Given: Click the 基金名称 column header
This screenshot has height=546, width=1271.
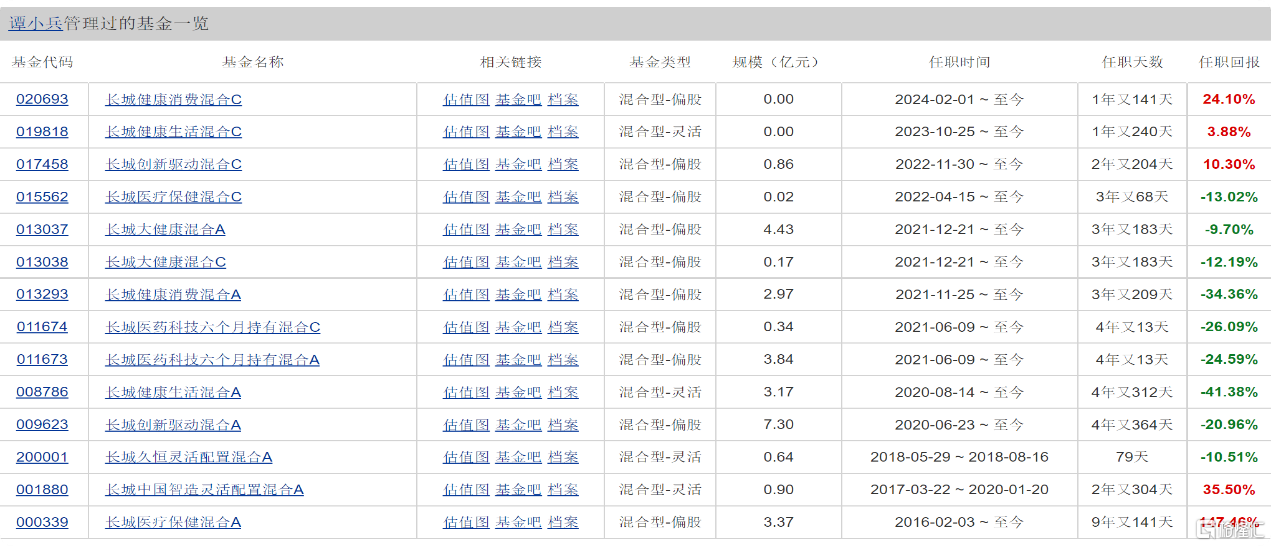Looking at the screenshot, I should [253, 62].
